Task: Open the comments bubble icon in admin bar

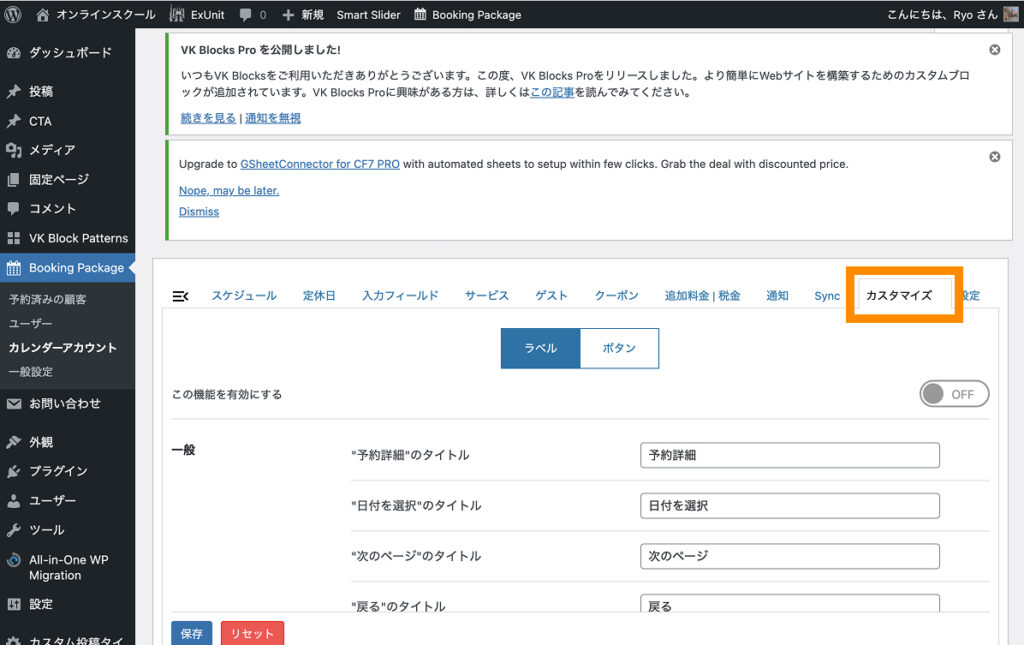Action: coord(248,15)
